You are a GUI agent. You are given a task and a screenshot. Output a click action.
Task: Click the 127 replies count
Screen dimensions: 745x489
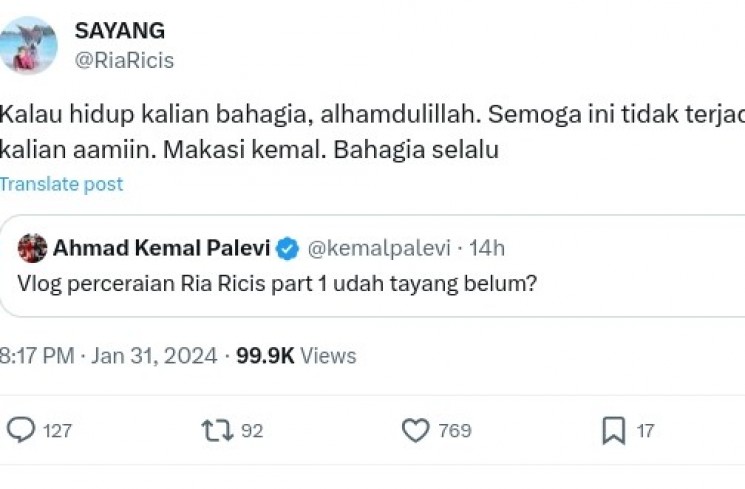[58, 431]
